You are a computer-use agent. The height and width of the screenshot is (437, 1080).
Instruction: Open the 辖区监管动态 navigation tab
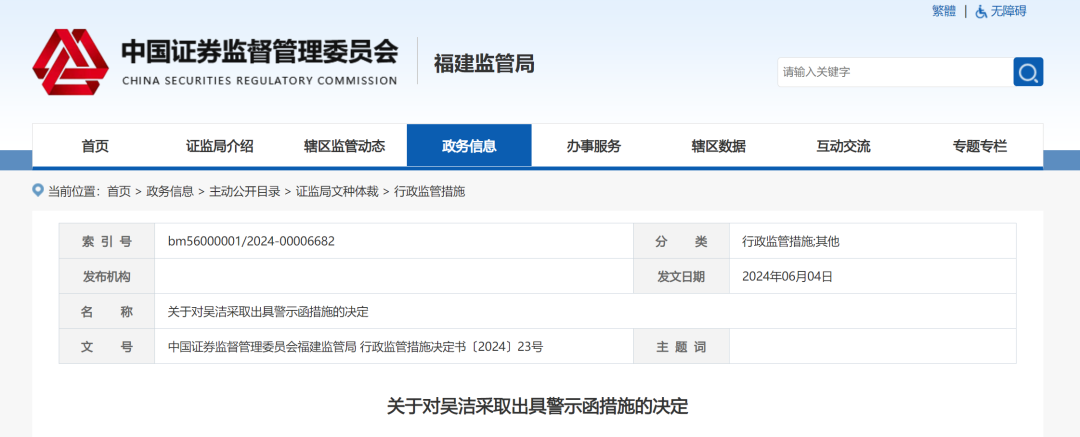(344, 146)
